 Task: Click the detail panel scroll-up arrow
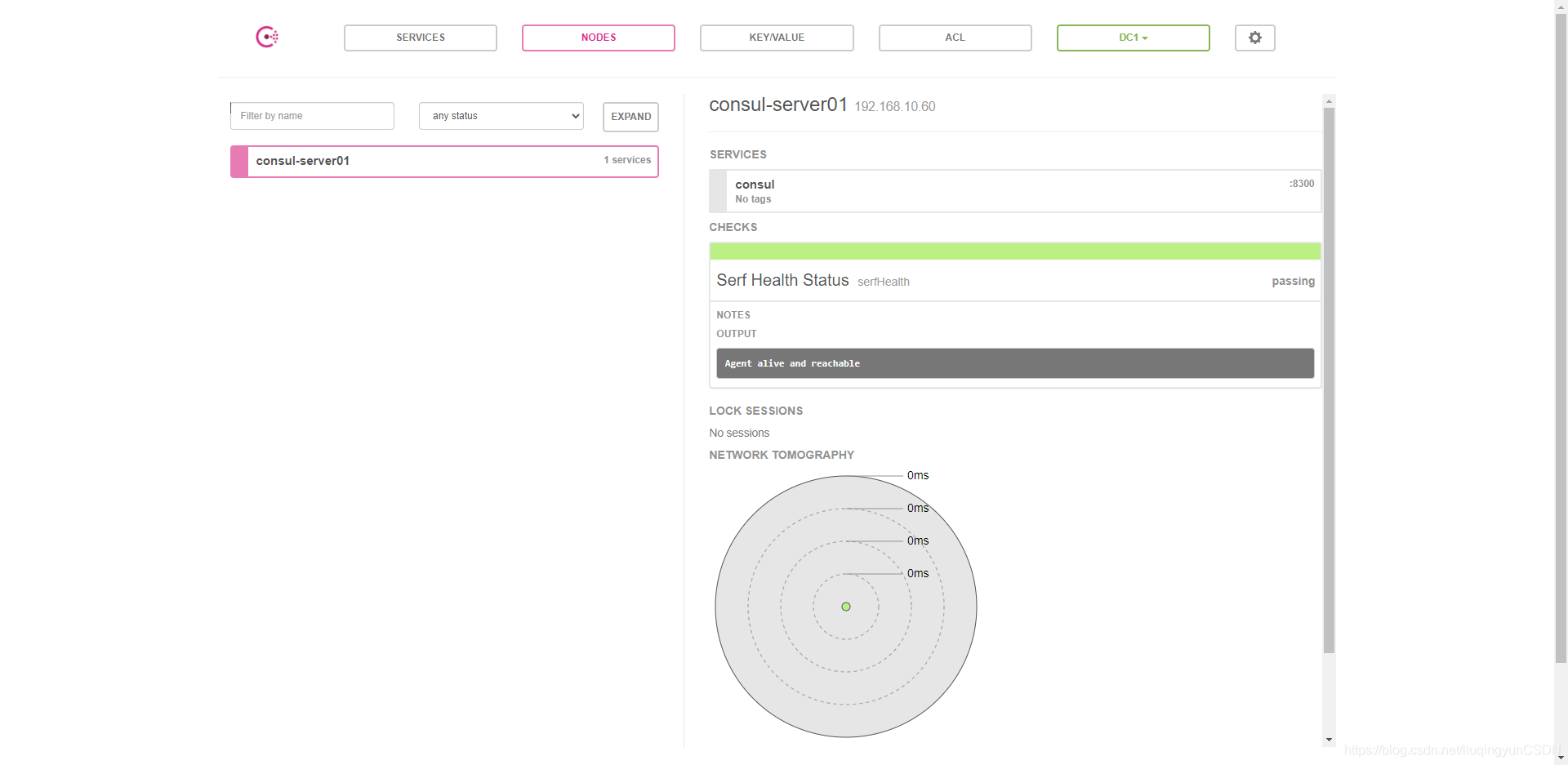tap(1329, 101)
